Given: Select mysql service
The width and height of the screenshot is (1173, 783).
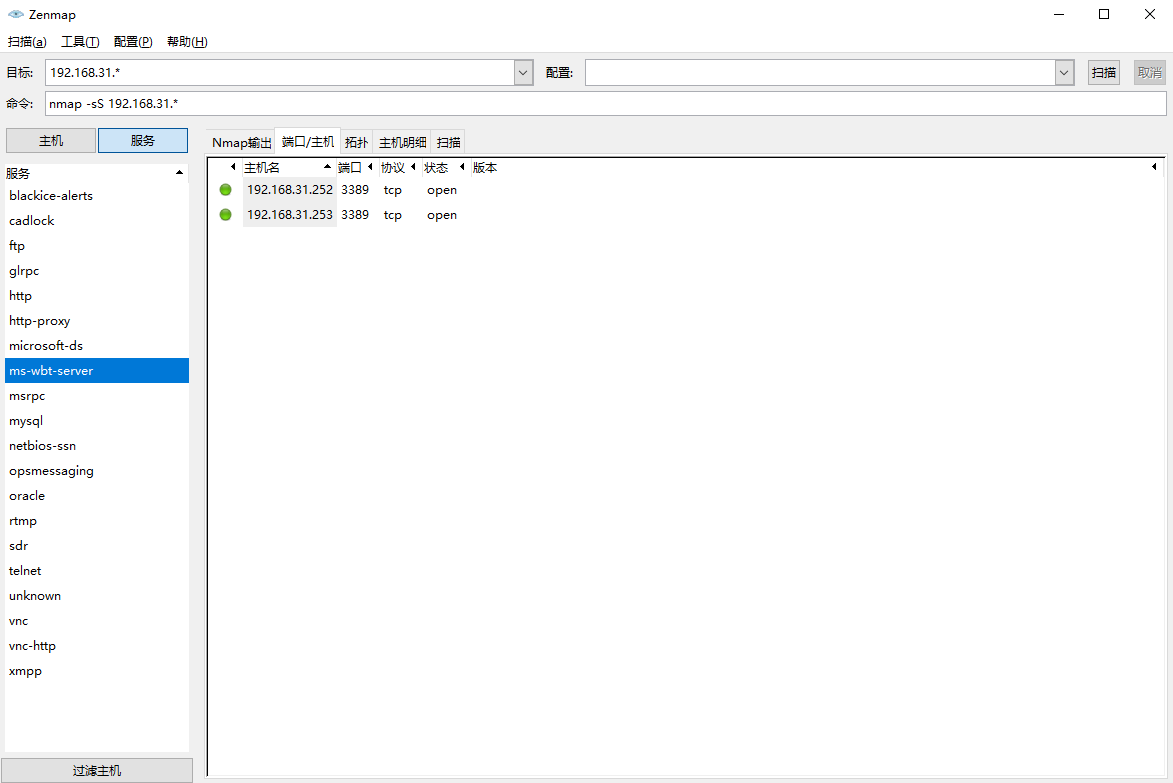Looking at the screenshot, I should (x=97, y=421).
